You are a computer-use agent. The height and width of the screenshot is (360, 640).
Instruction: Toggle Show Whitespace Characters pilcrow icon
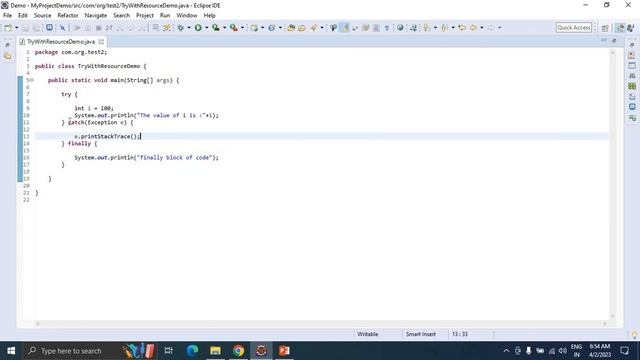(x=387, y=28)
